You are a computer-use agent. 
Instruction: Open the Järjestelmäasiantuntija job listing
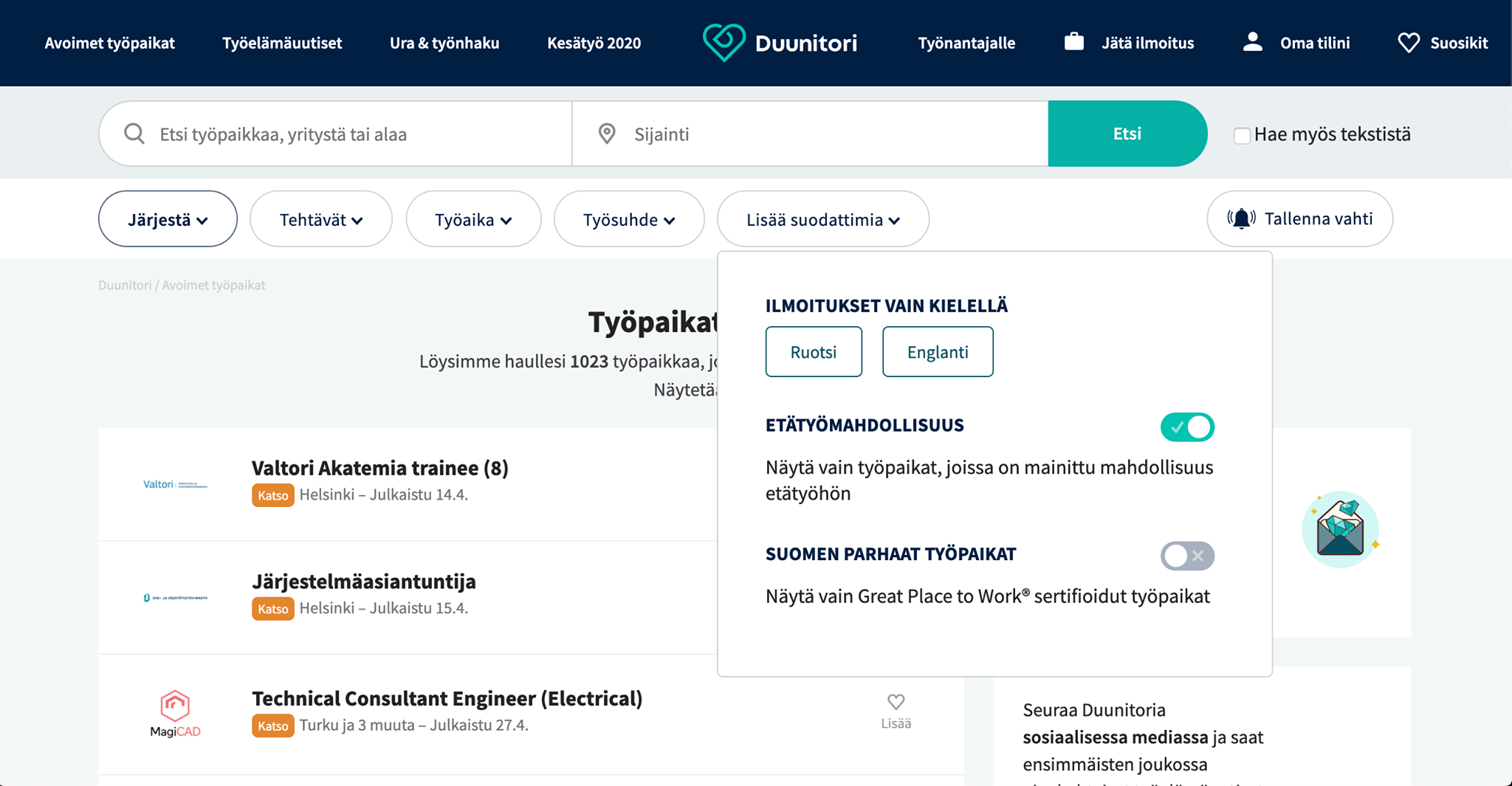click(364, 582)
